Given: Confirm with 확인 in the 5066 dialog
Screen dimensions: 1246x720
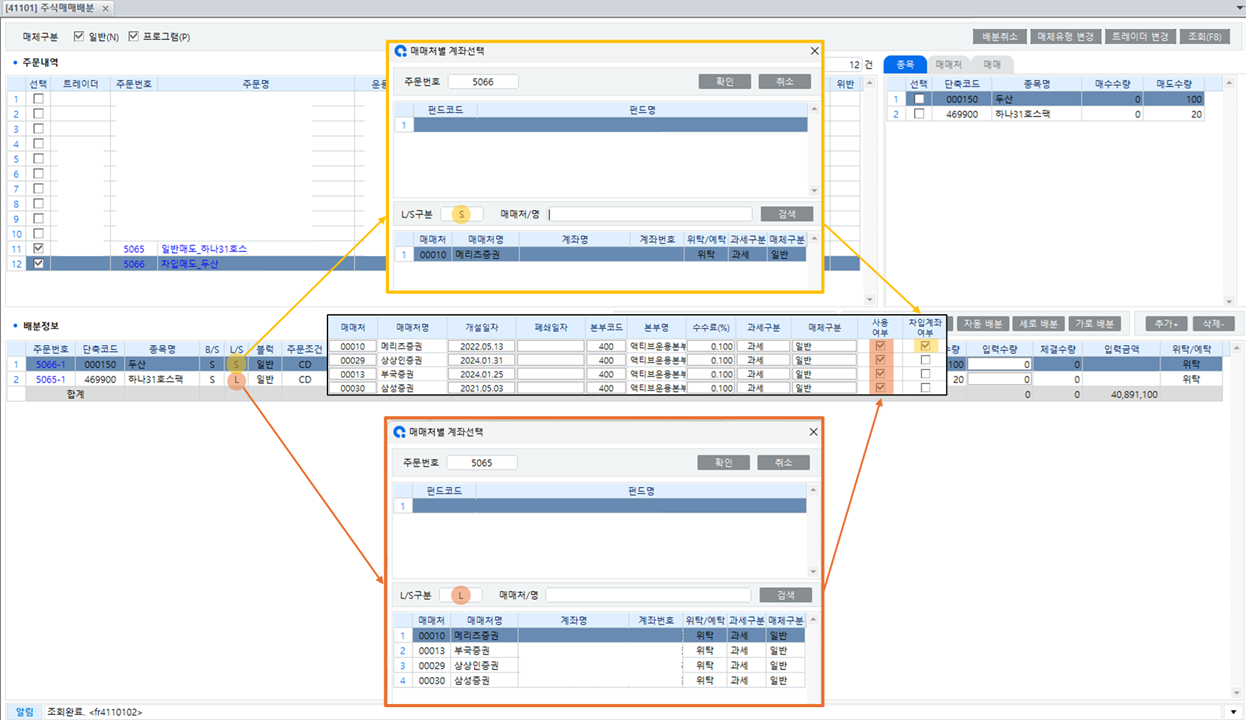Looking at the screenshot, I should [724, 82].
